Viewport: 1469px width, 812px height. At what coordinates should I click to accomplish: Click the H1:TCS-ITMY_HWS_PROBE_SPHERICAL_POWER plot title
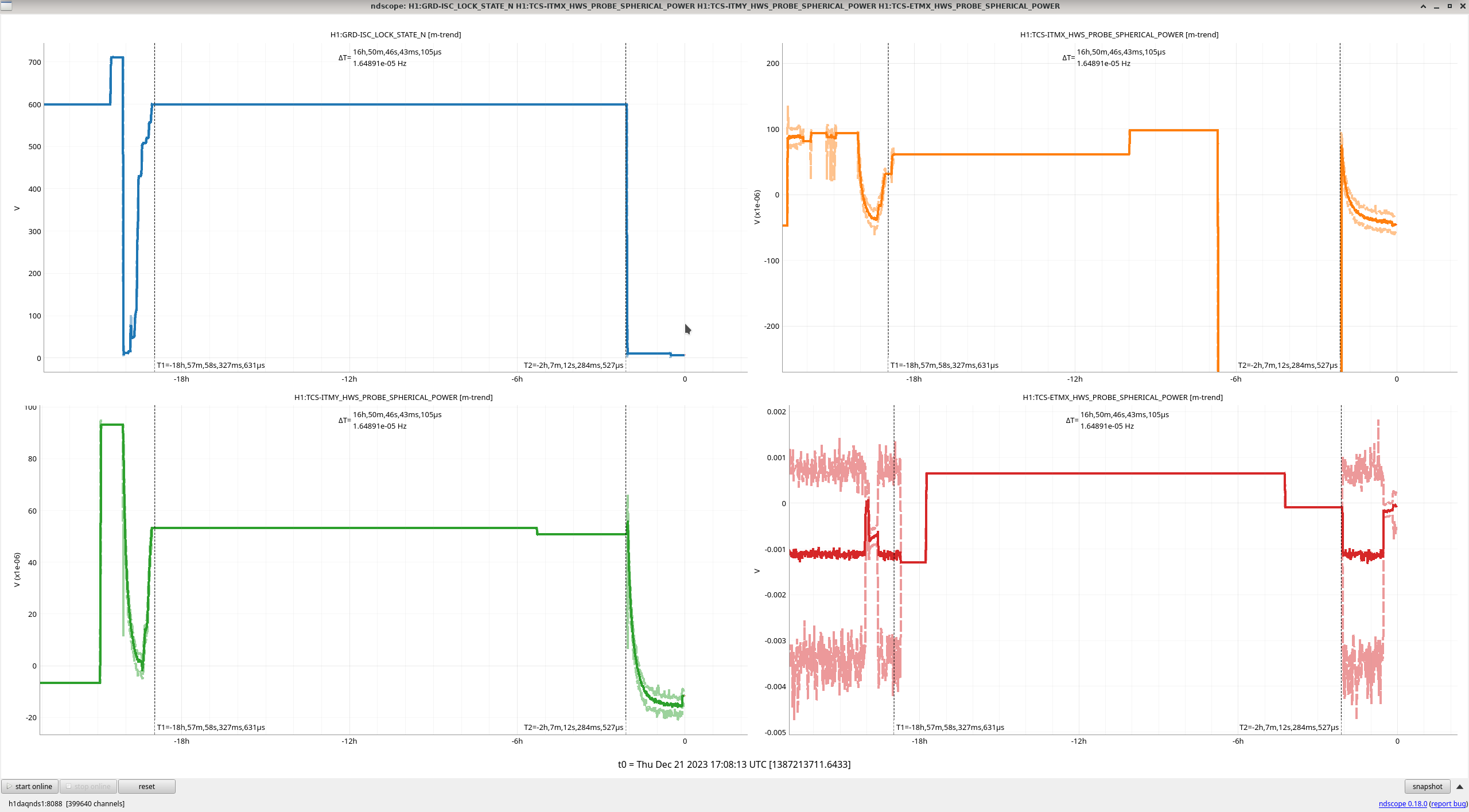(x=393, y=397)
